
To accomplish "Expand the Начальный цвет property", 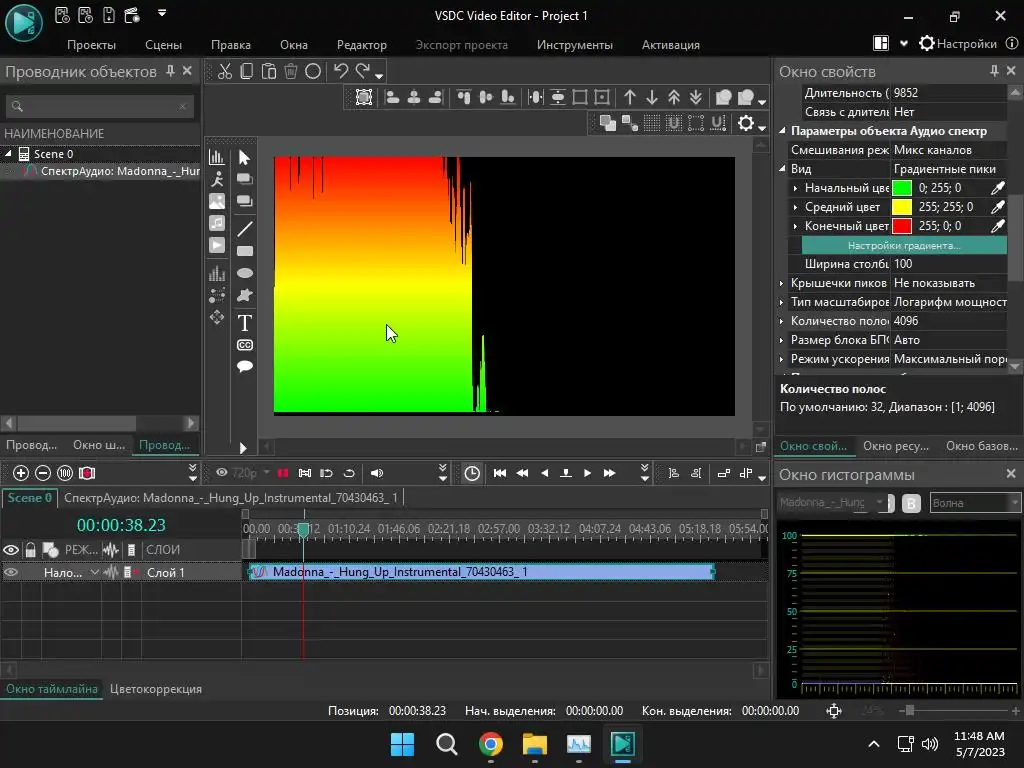I will tap(796, 188).
